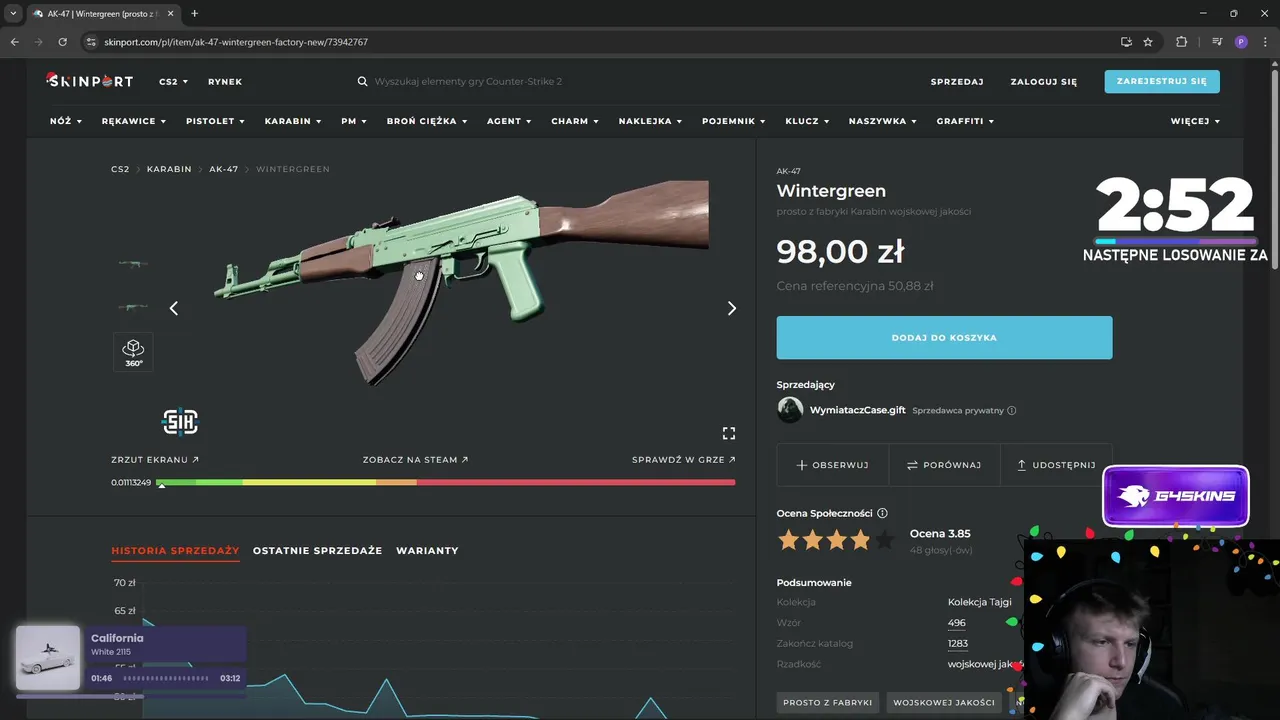Screen dimensions: 1280x720
Task: Reload the page in browser
Action: (62, 42)
